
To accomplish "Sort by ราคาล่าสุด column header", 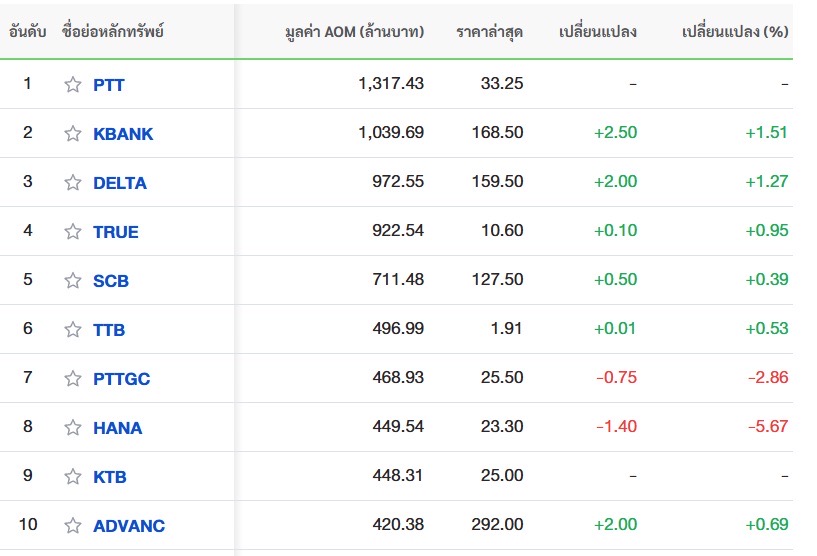I will point(489,31).
